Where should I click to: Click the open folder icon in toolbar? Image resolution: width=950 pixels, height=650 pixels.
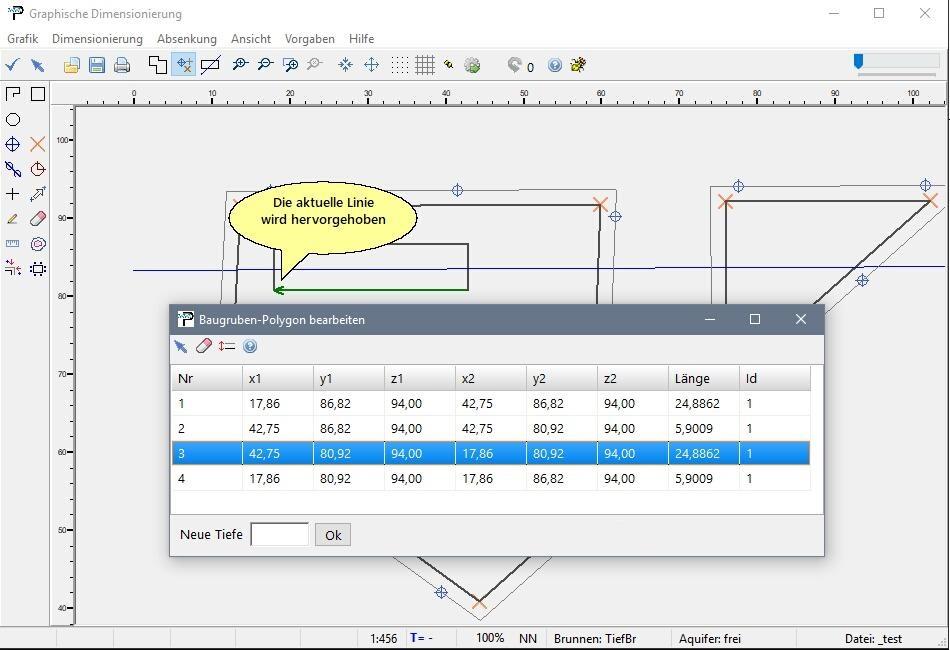(72, 65)
